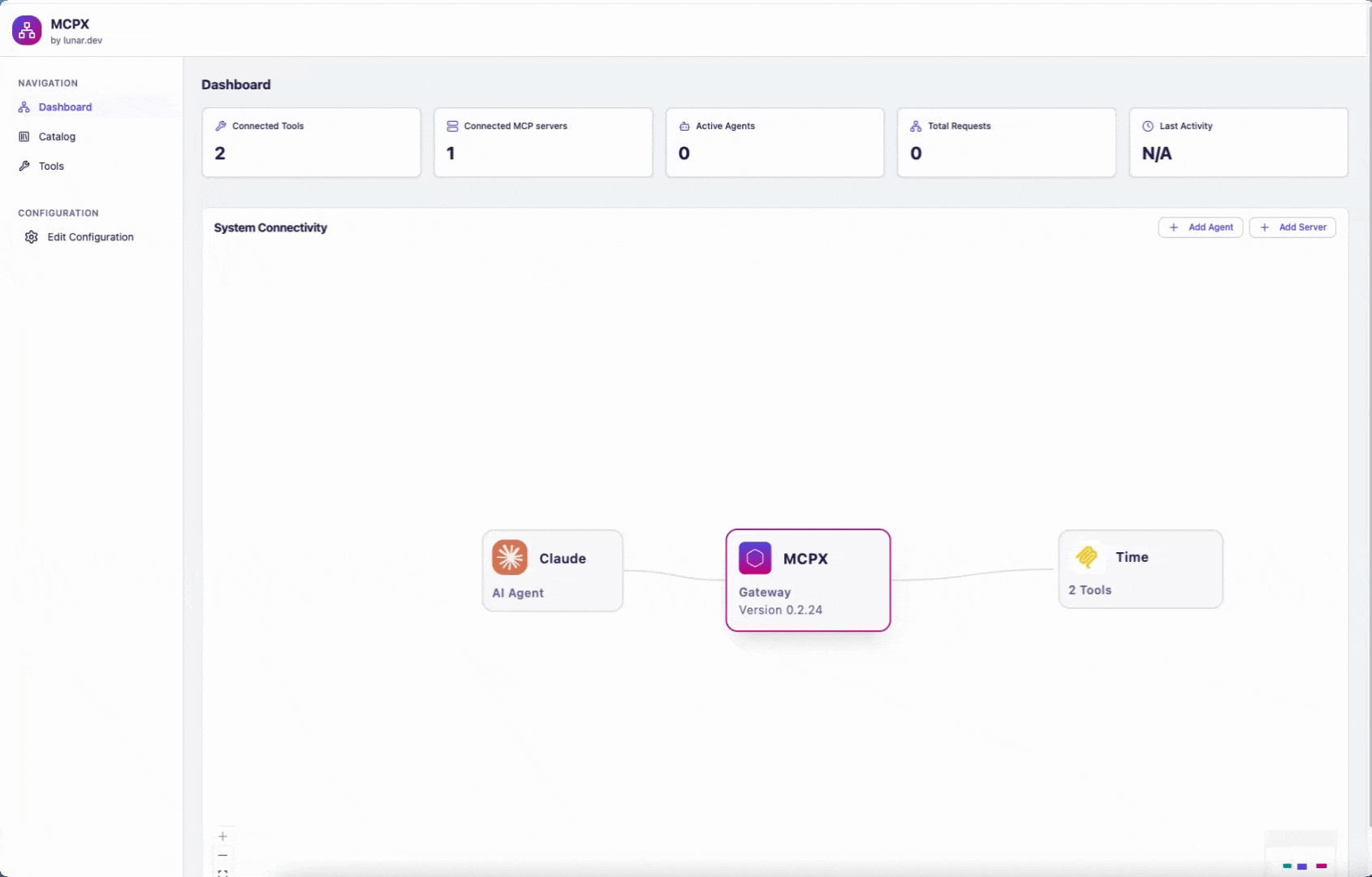The height and width of the screenshot is (877, 1372).
Task: Click the fit view icon
Action: pos(222,873)
